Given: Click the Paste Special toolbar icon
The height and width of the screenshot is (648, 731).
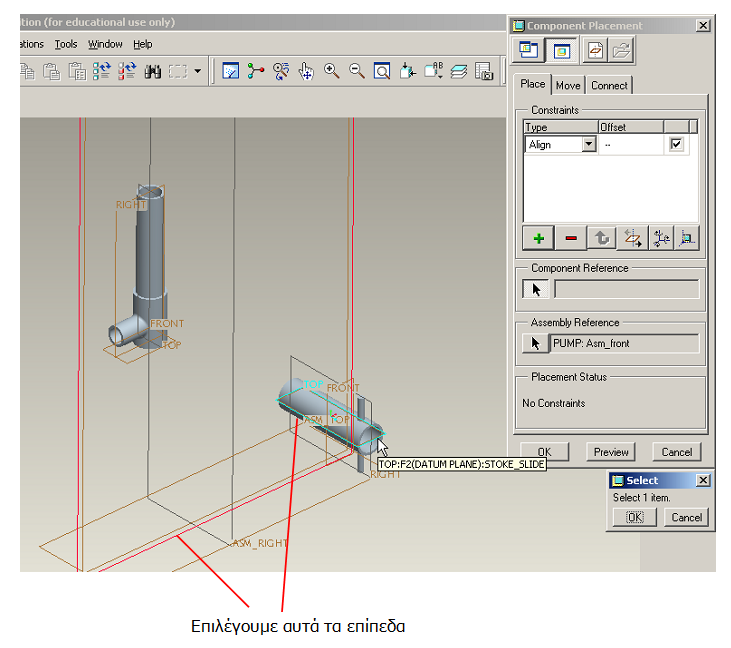Looking at the screenshot, I should click(77, 71).
